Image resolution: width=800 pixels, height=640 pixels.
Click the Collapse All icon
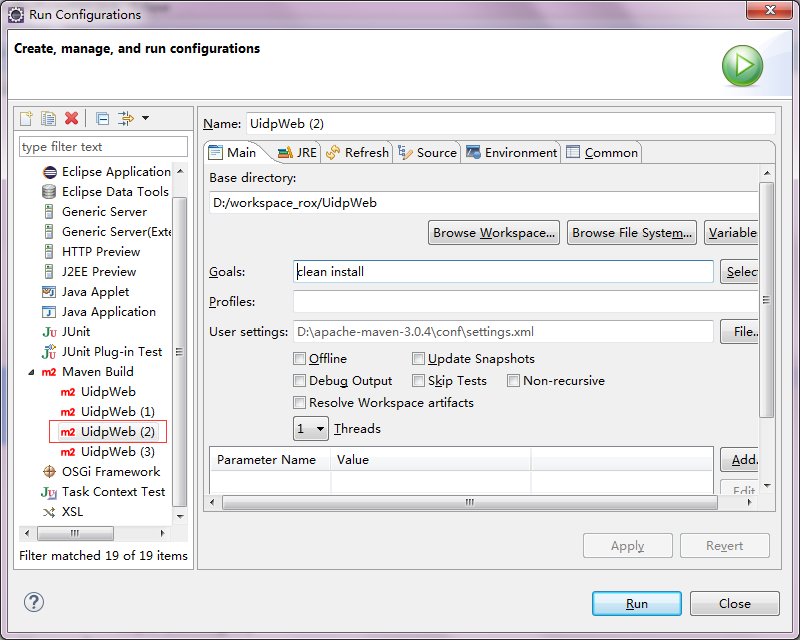point(103,118)
